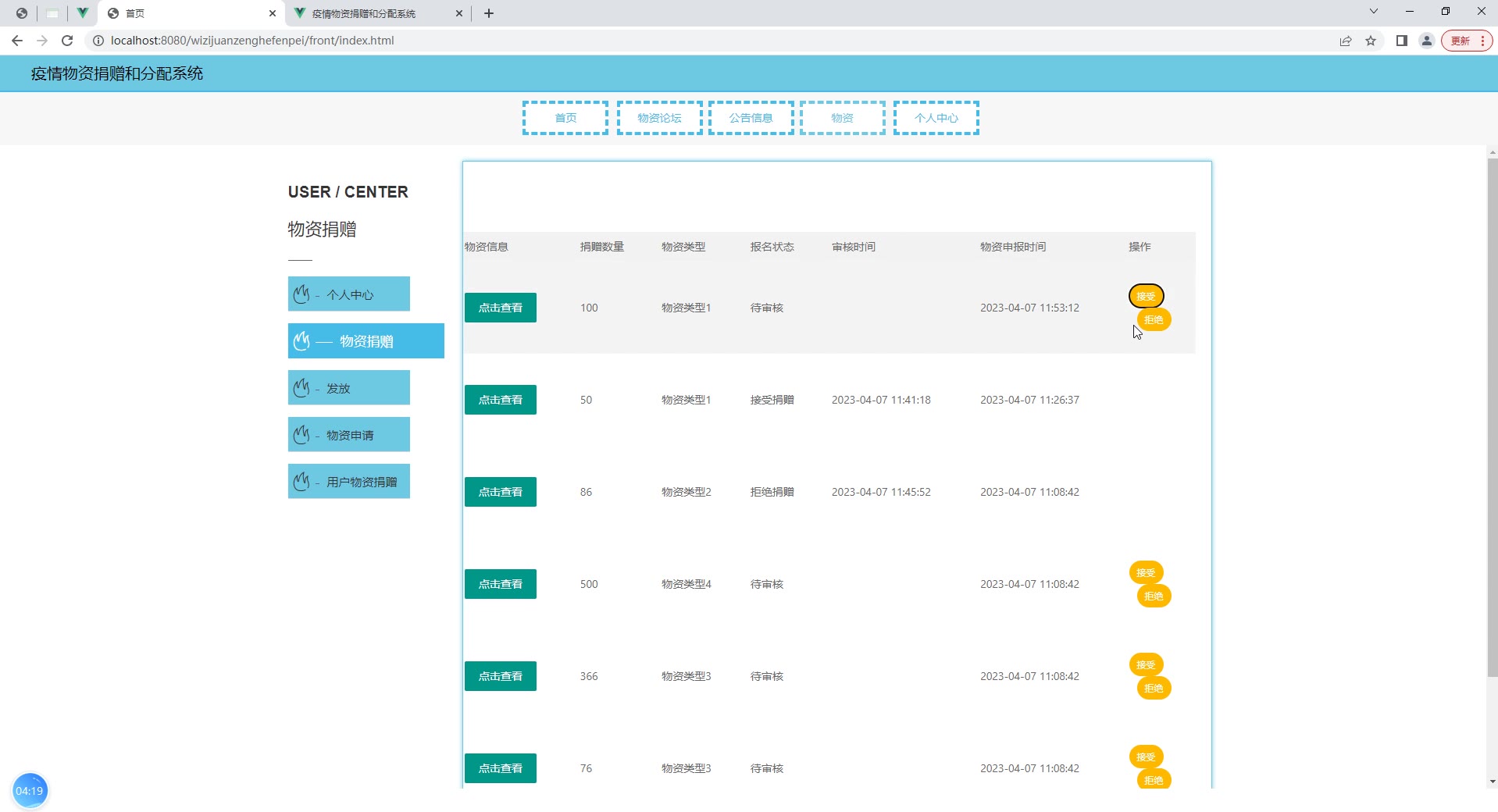This screenshot has width=1498, height=812.
Task: Accept the donation with quantity 100
Action: tap(1146, 296)
